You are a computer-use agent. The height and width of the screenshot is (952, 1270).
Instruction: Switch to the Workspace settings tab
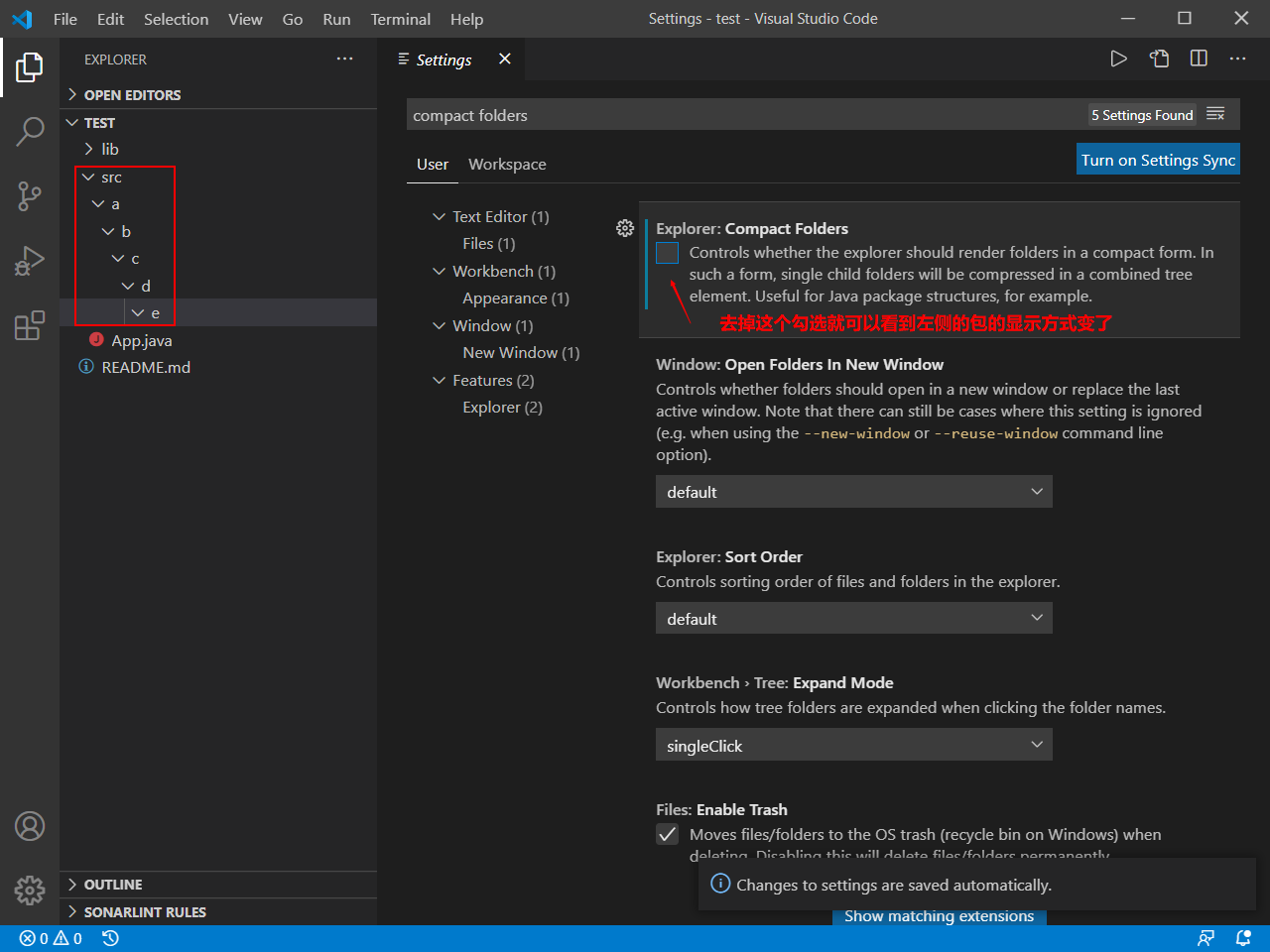(x=507, y=165)
